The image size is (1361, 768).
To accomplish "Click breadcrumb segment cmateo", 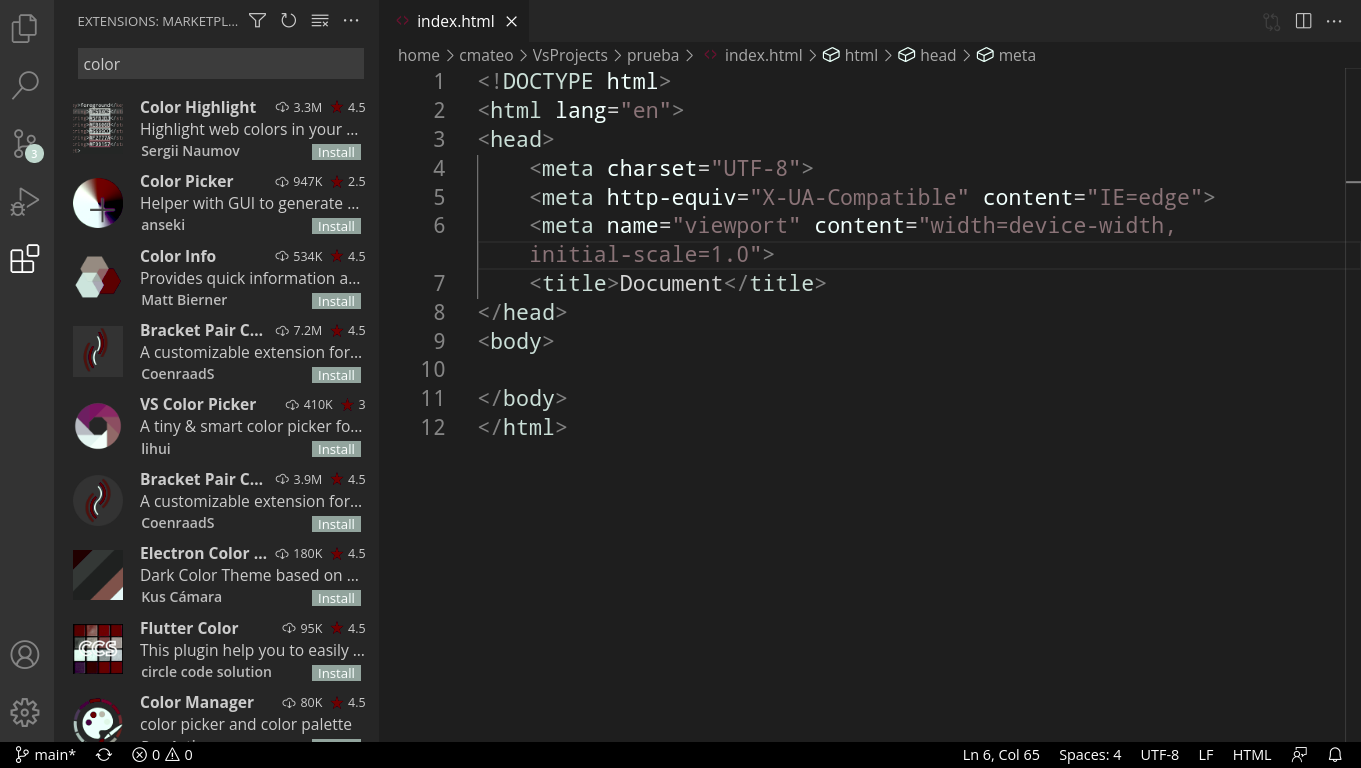I will [x=486, y=55].
